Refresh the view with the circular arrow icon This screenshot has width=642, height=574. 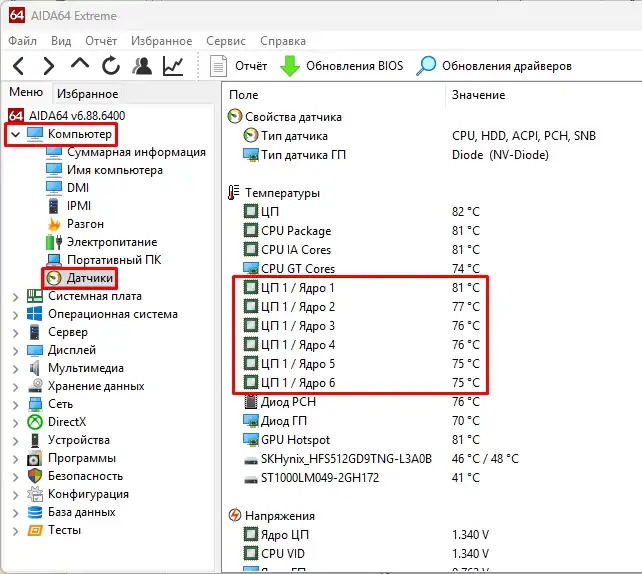(x=111, y=66)
